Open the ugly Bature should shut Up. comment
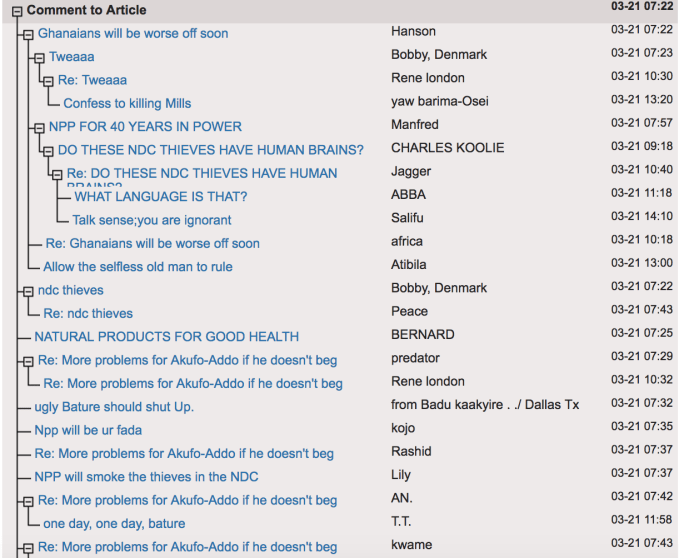679x558 pixels. [x=114, y=407]
